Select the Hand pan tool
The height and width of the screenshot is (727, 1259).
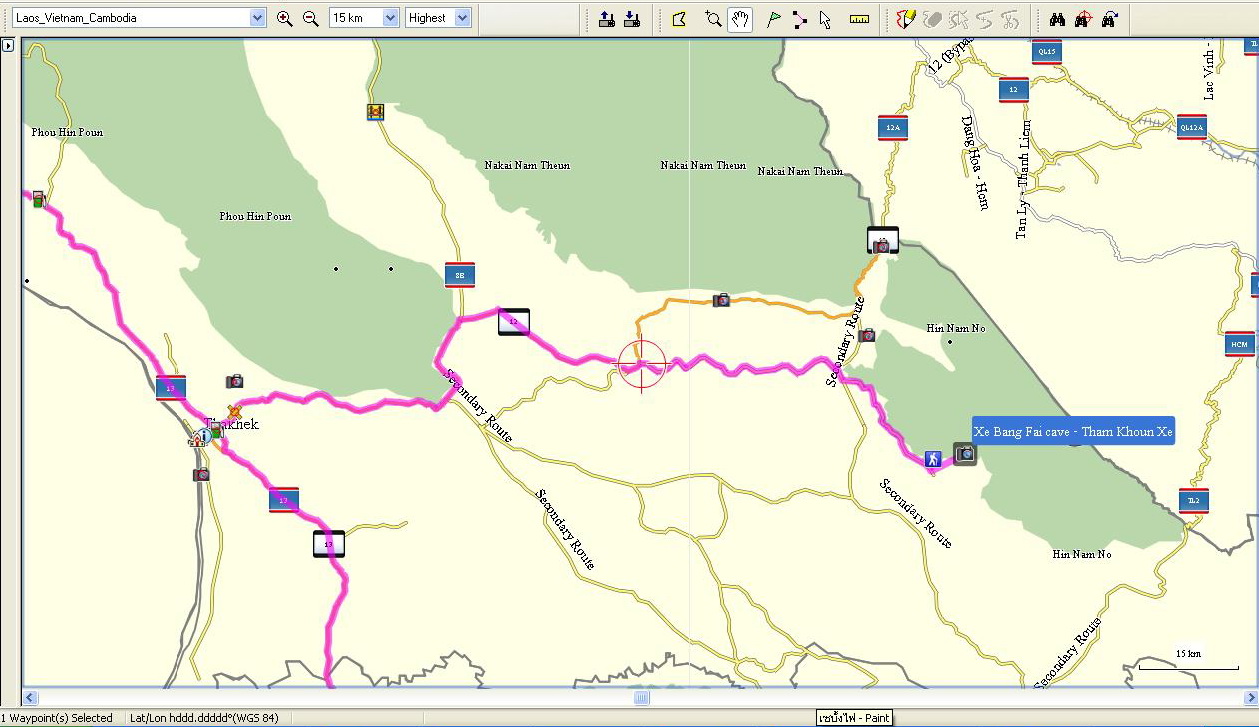740,18
